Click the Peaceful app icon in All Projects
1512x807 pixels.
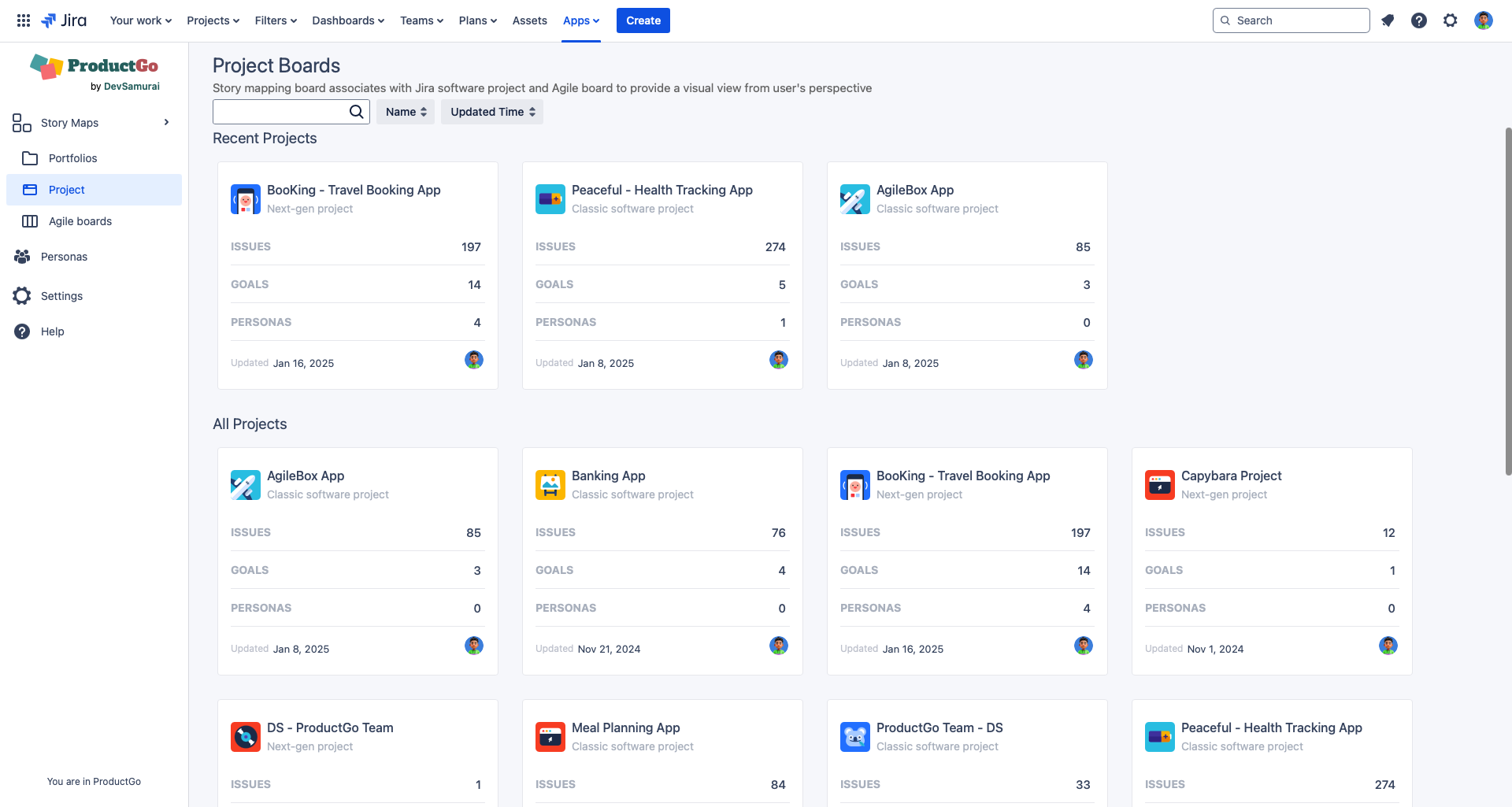point(1160,737)
